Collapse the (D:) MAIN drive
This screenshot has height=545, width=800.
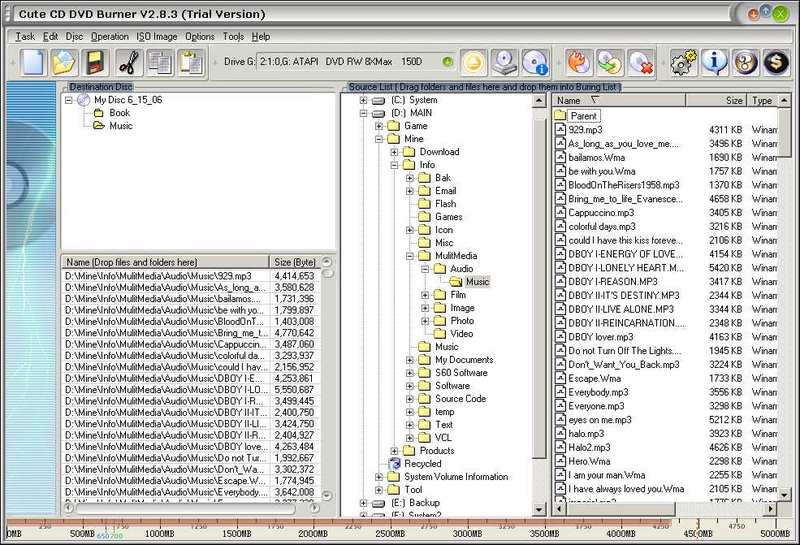(x=363, y=113)
